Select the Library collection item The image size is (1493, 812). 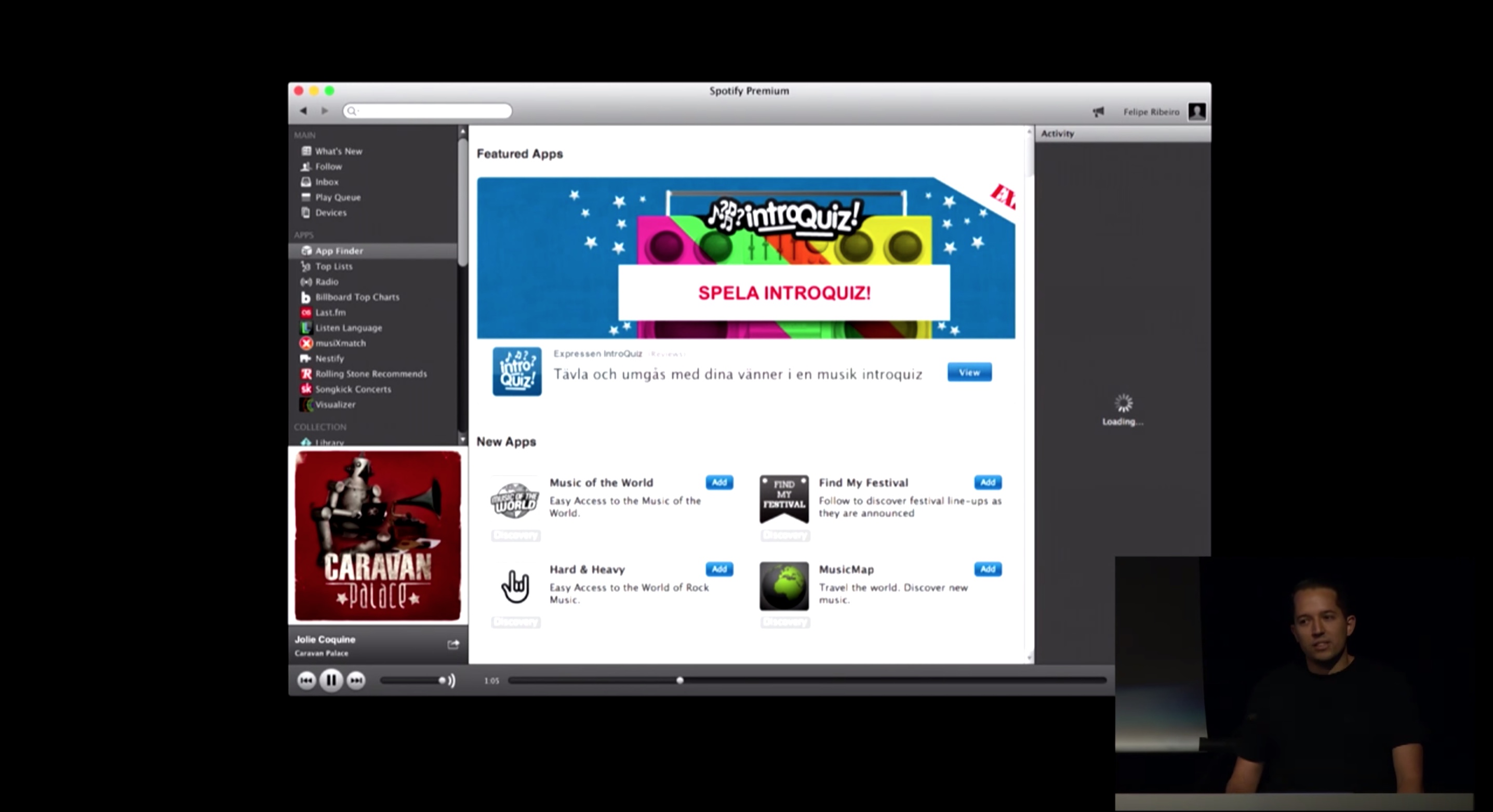click(x=328, y=442)
